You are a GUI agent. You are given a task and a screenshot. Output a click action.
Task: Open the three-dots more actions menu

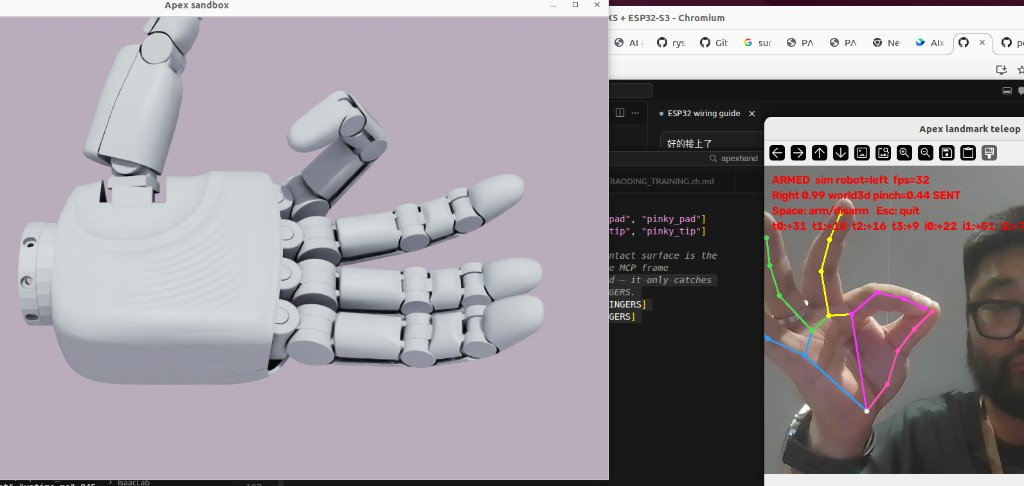(635, 113)
